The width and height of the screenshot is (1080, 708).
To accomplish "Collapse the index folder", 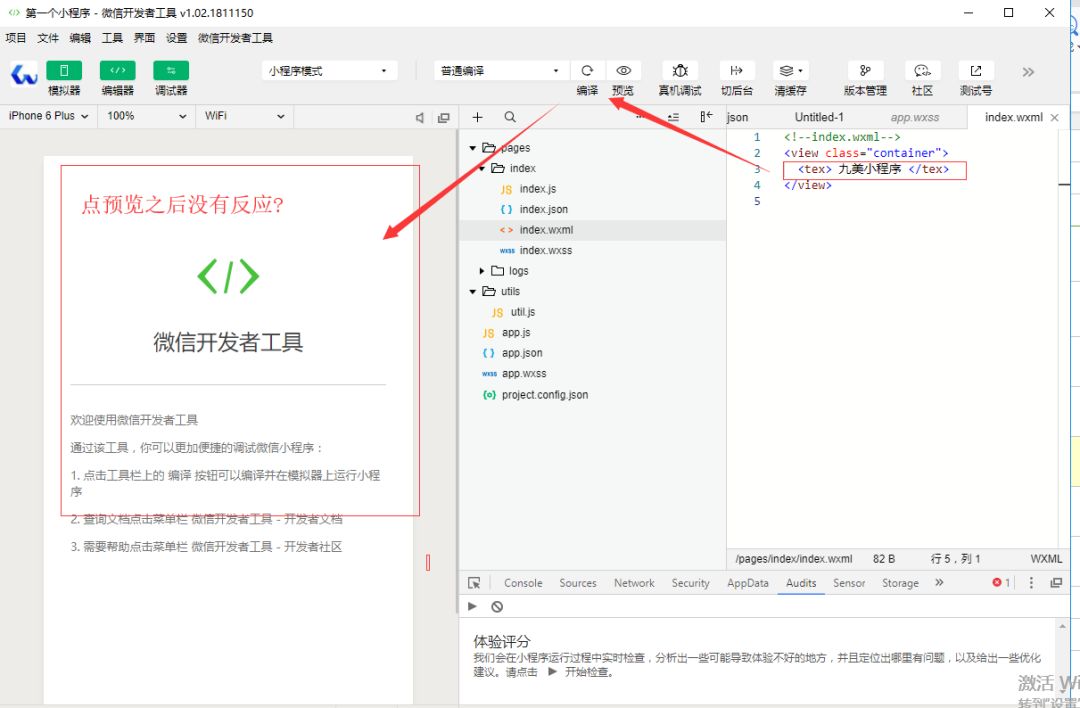I will 481,169.
